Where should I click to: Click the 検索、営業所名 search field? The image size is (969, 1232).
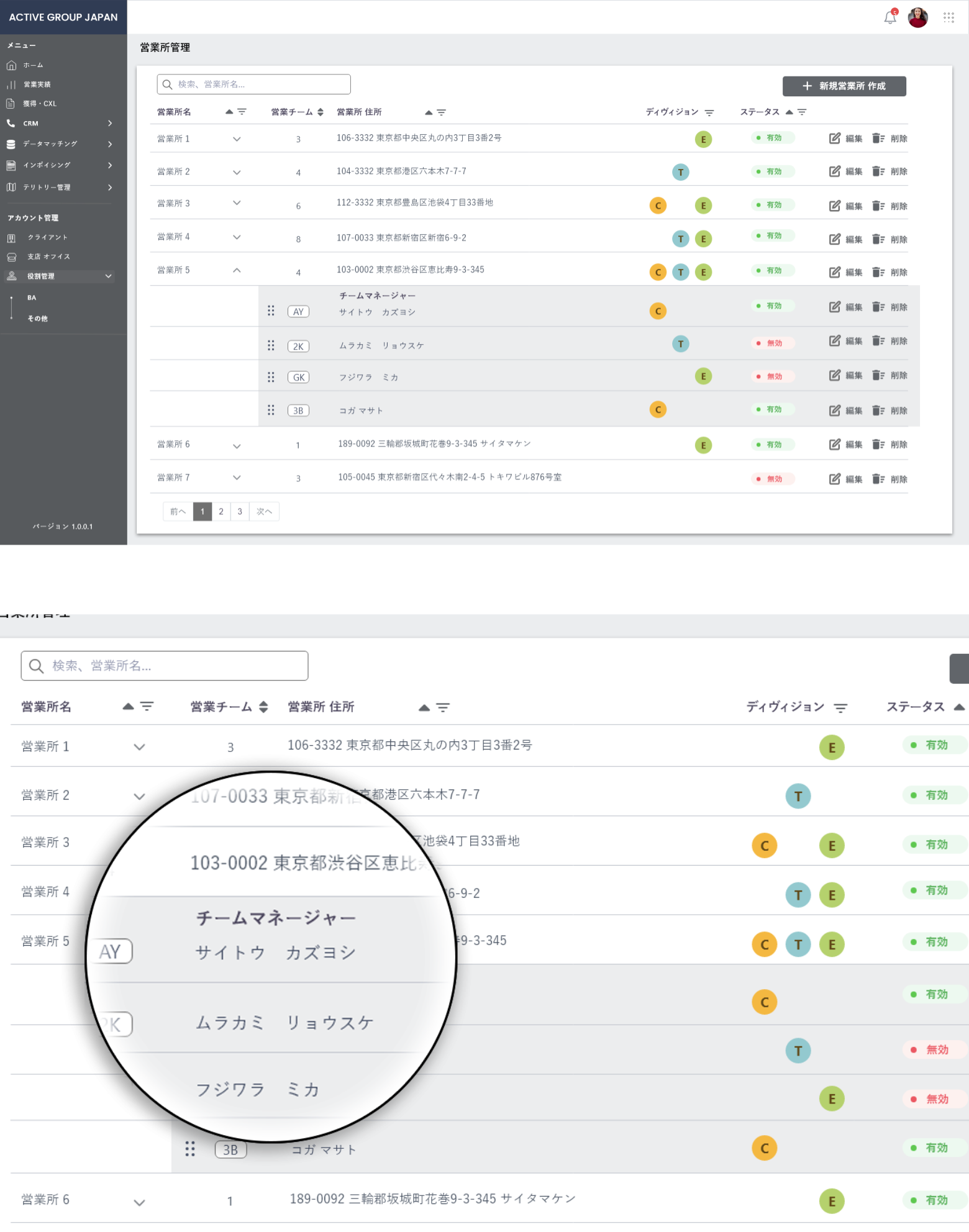coord(253,84)
